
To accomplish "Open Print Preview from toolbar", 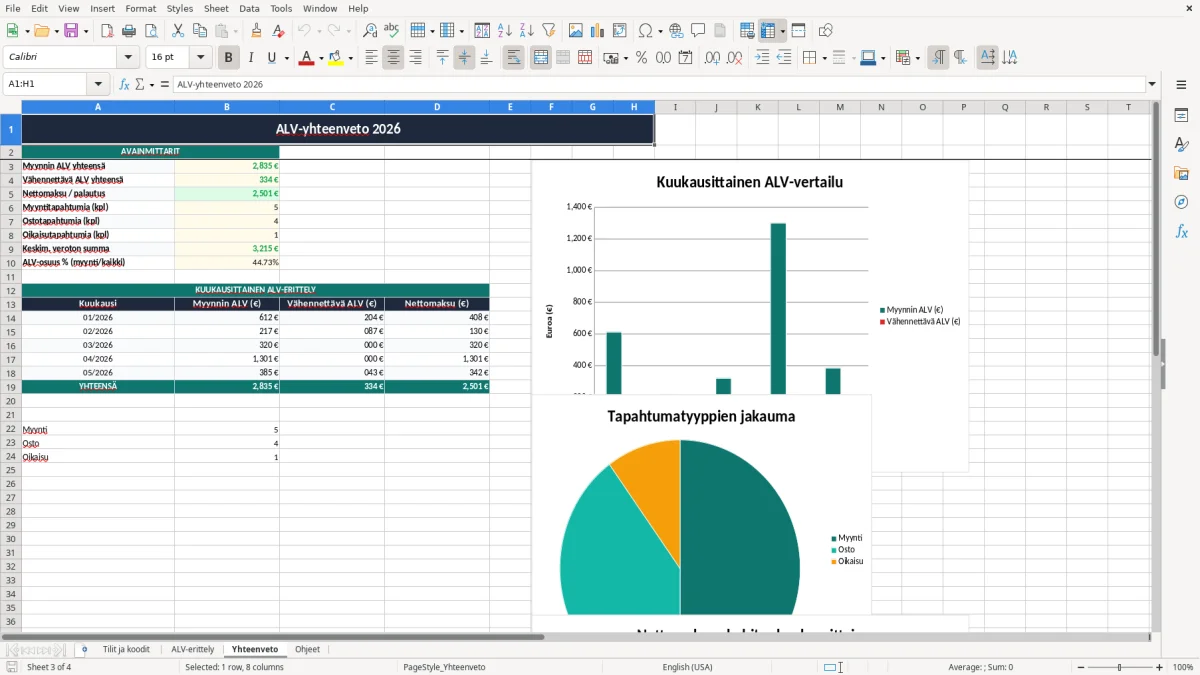I will point(151,31).
